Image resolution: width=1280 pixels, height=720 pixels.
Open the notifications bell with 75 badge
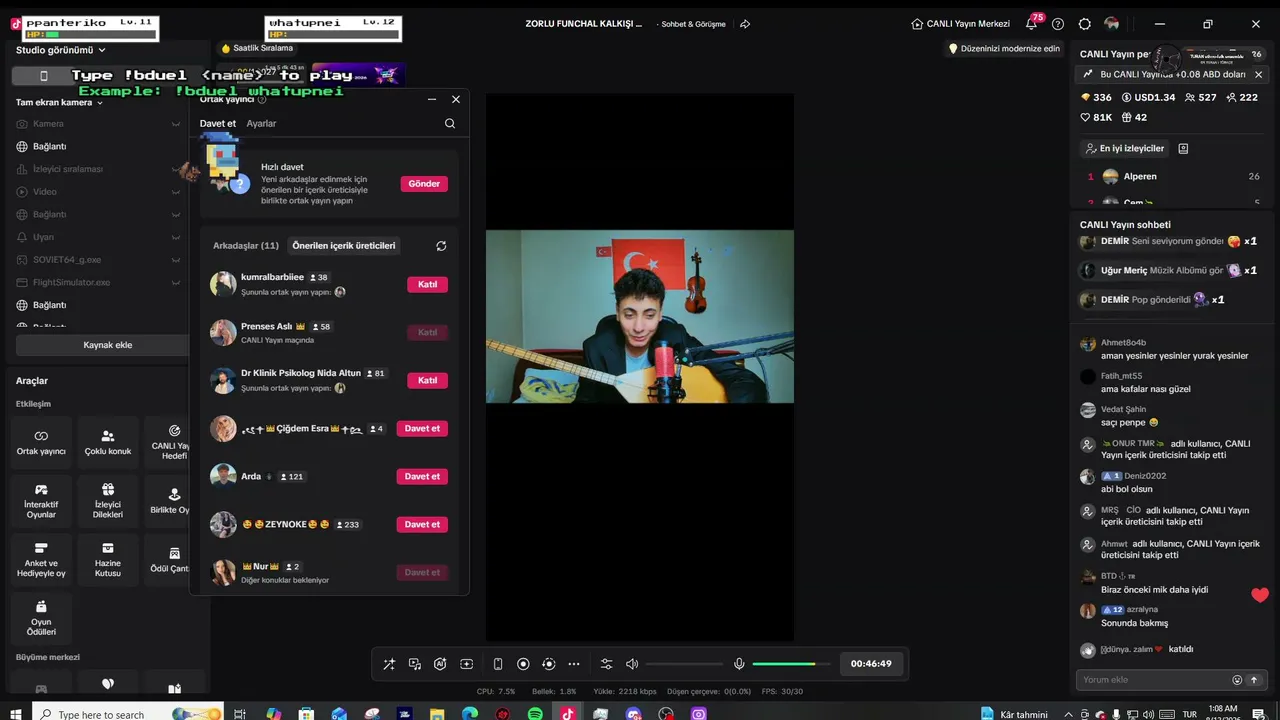[1031, 24]
